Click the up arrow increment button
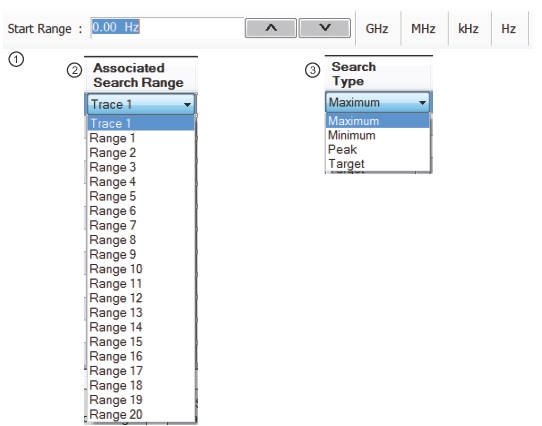Screen dimensions: 542x426 click(x=271, y=28)
